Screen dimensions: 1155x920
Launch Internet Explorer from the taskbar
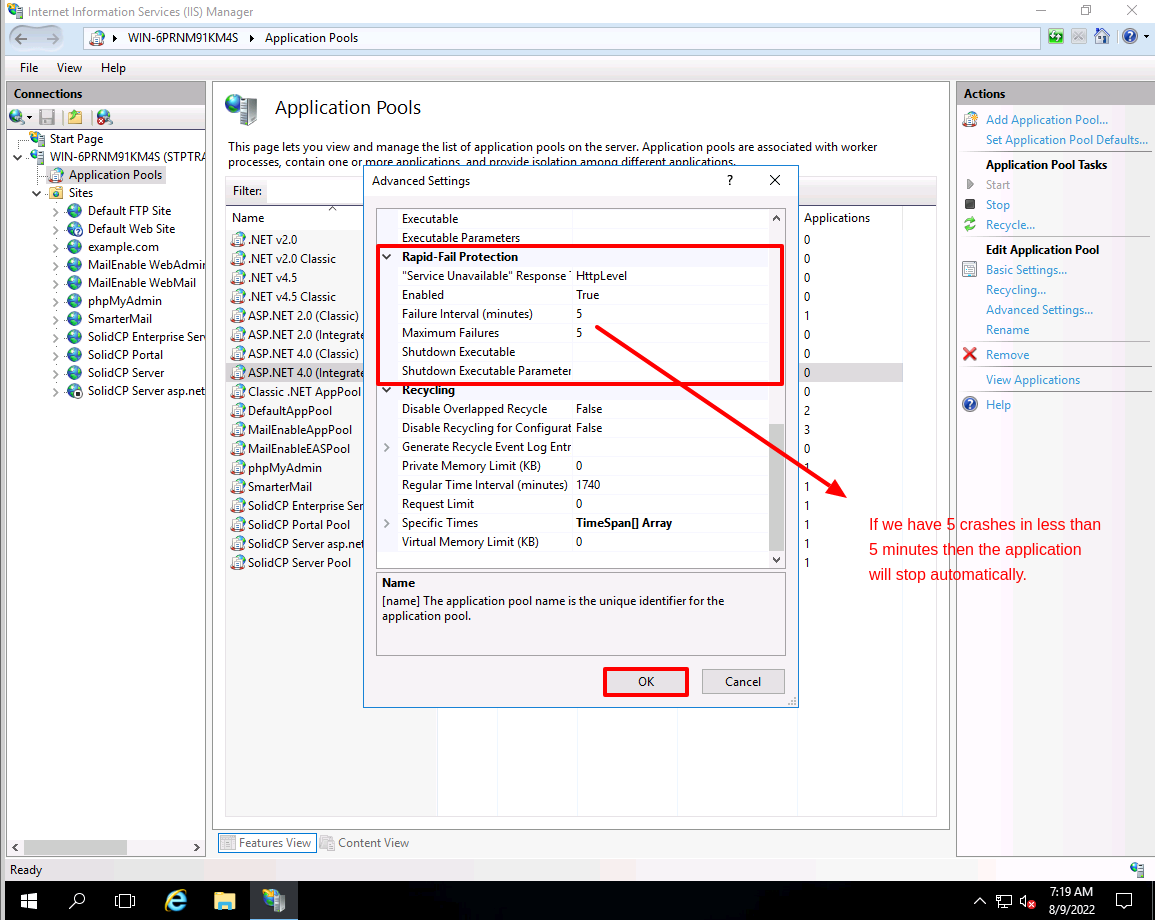175,900
